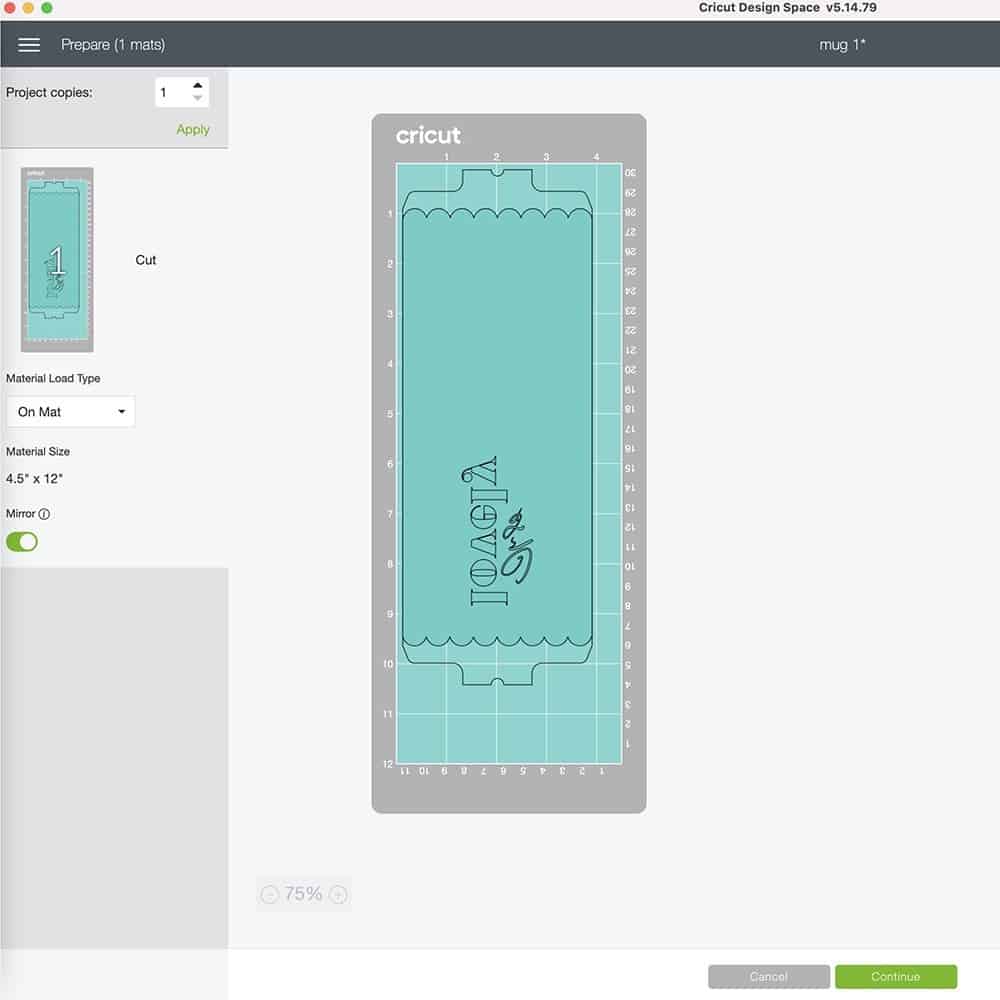Apply the project copies setting
1000x1000 pixels.
click(x=193, y=129)
